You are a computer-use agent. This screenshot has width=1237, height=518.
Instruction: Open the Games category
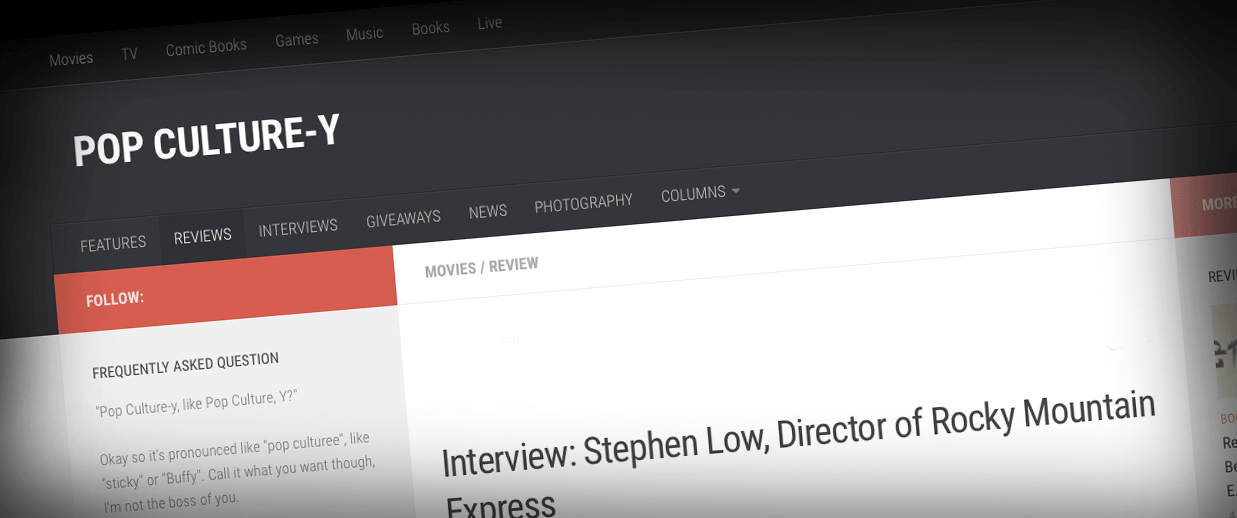(297, 40)
